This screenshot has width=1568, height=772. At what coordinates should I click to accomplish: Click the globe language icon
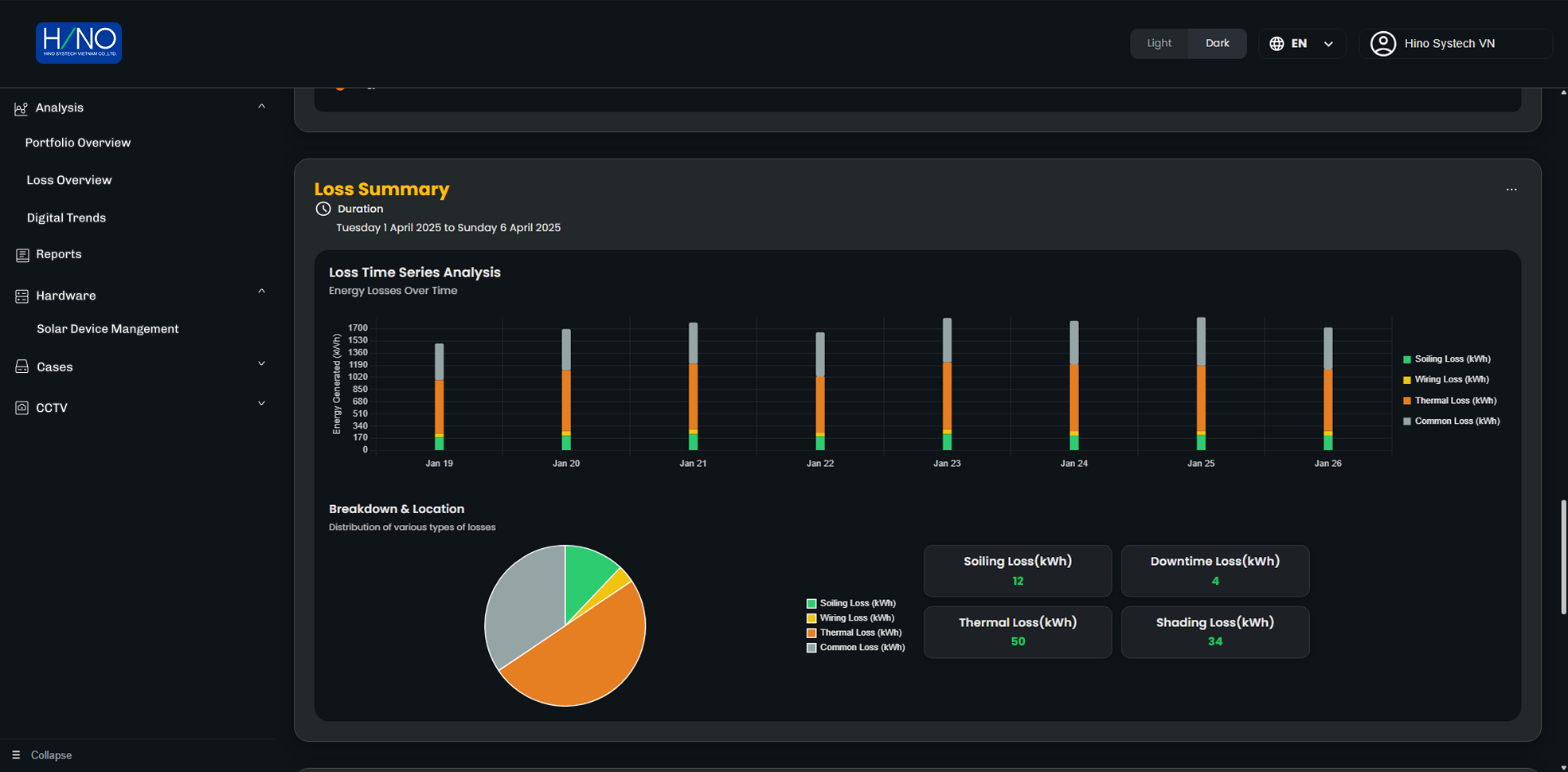1277,44
